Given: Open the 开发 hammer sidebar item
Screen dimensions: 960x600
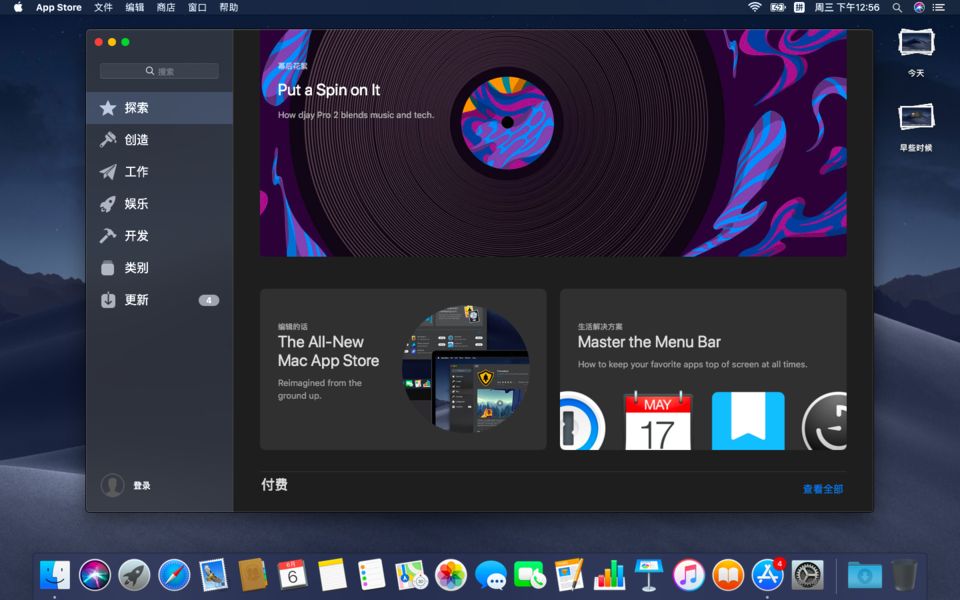Looking at the screenshot, I should [x=159, y=236].
